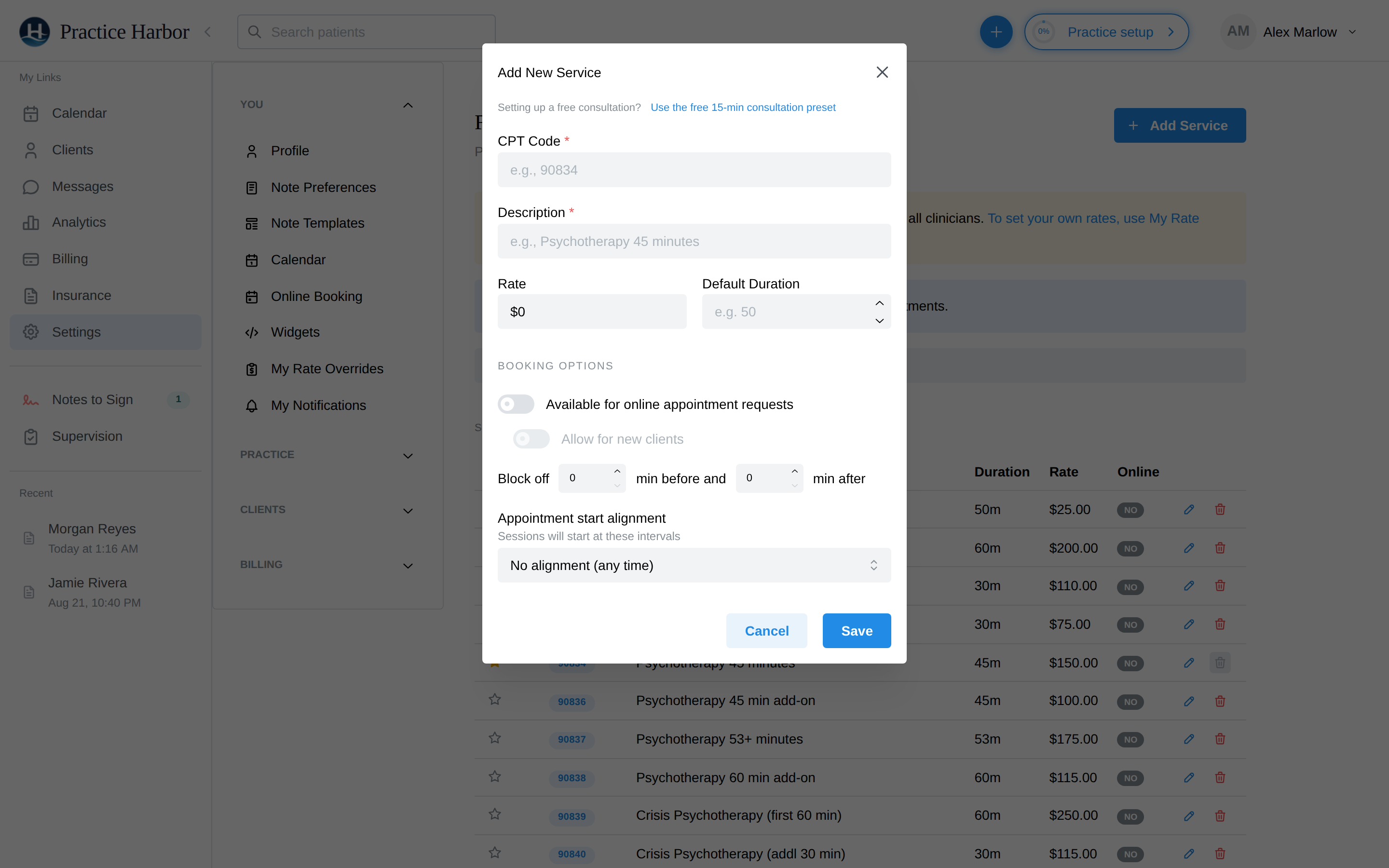Edit Psychotherapy 45 min add-on service

coord(1189,702)
